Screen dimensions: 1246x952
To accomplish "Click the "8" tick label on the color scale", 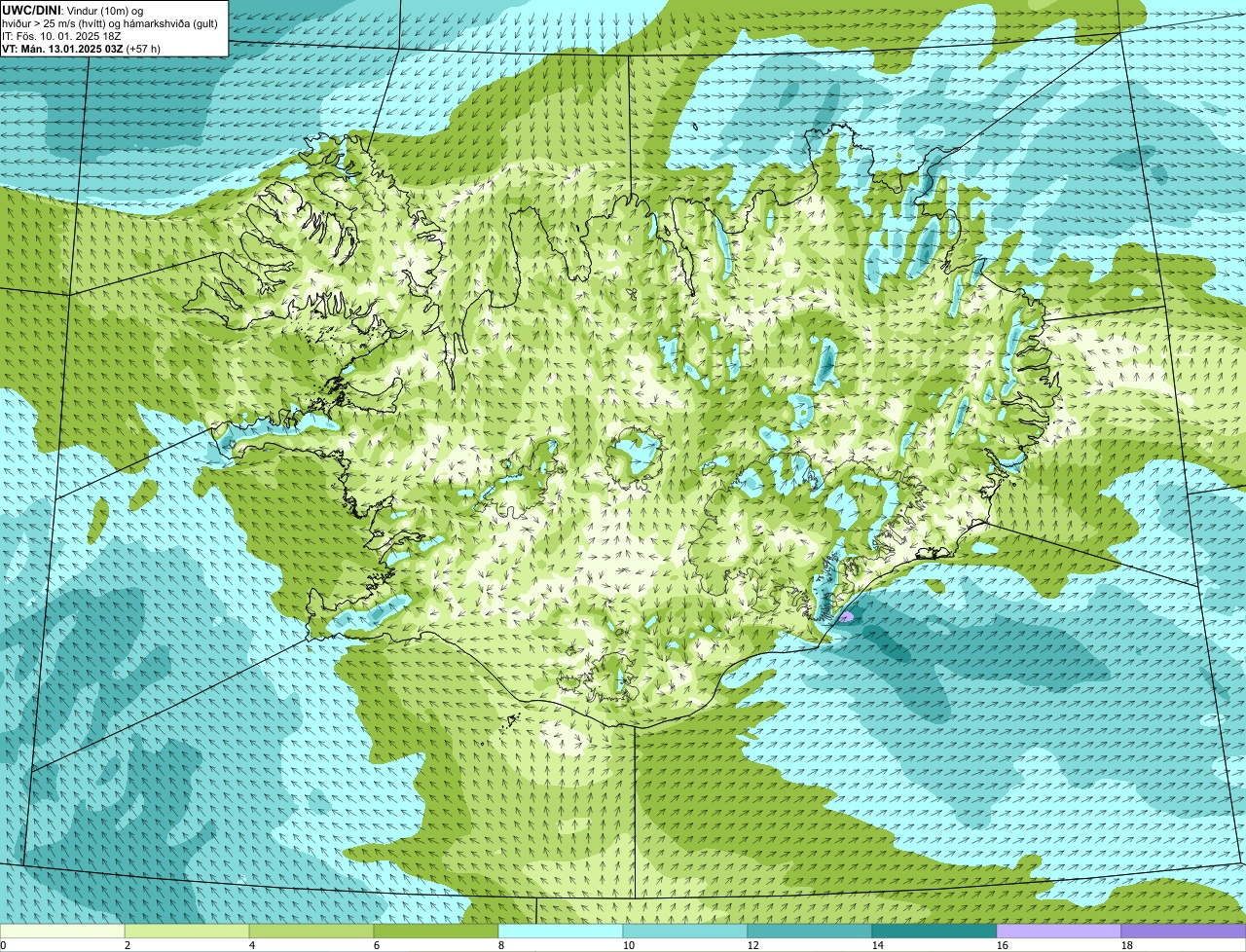I will click(x=501, y=945).
